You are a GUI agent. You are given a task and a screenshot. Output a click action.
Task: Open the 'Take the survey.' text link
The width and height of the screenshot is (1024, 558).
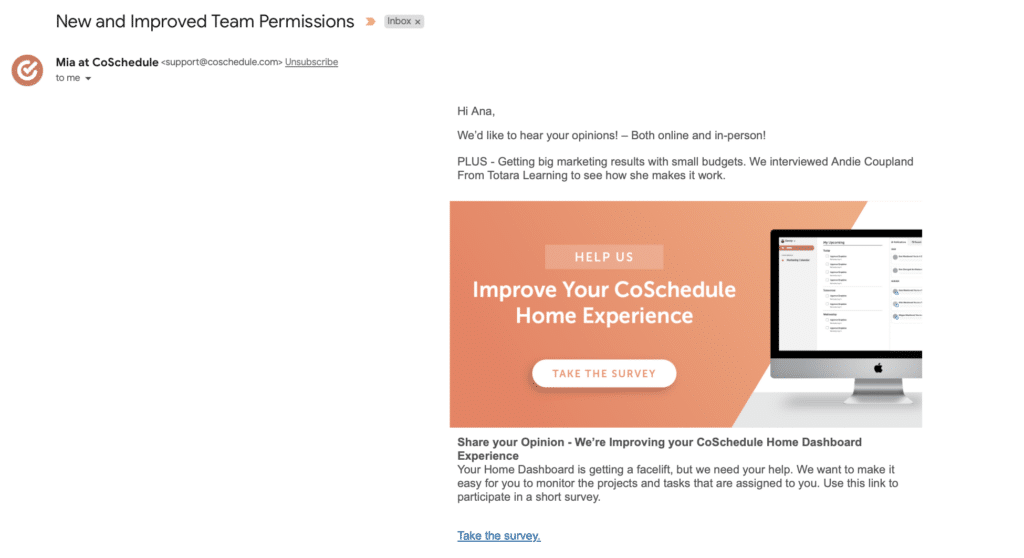click(x=499, y=536)
